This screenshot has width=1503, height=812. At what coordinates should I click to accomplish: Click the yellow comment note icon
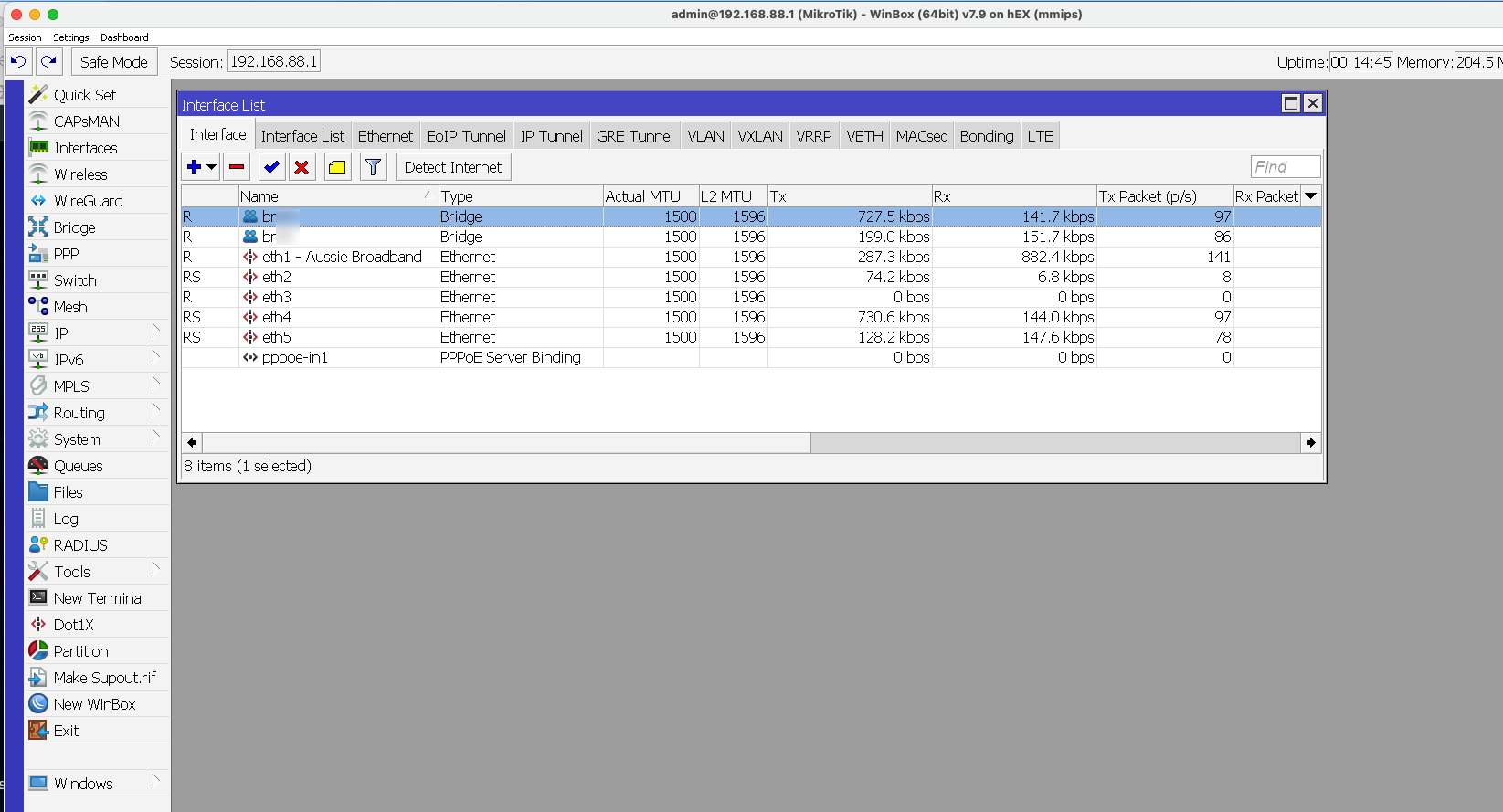337,167
